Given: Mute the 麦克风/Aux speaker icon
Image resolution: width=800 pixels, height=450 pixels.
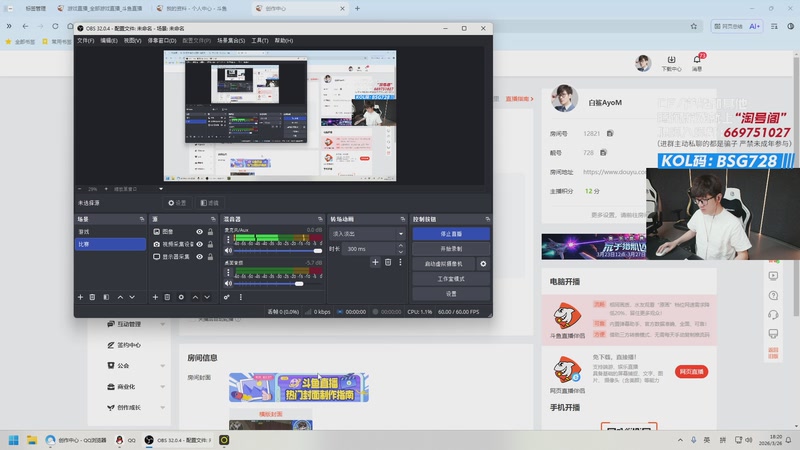Looking at the screenshot, I should click(x=229, y=251).
